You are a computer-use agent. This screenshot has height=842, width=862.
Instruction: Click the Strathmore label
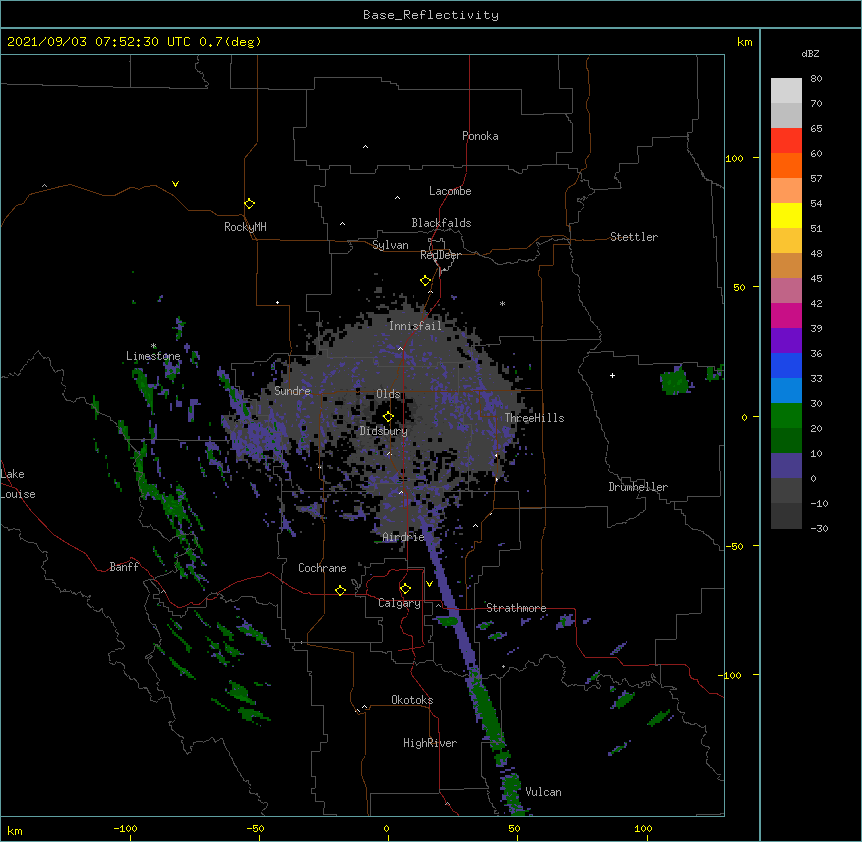pos(516,608)
